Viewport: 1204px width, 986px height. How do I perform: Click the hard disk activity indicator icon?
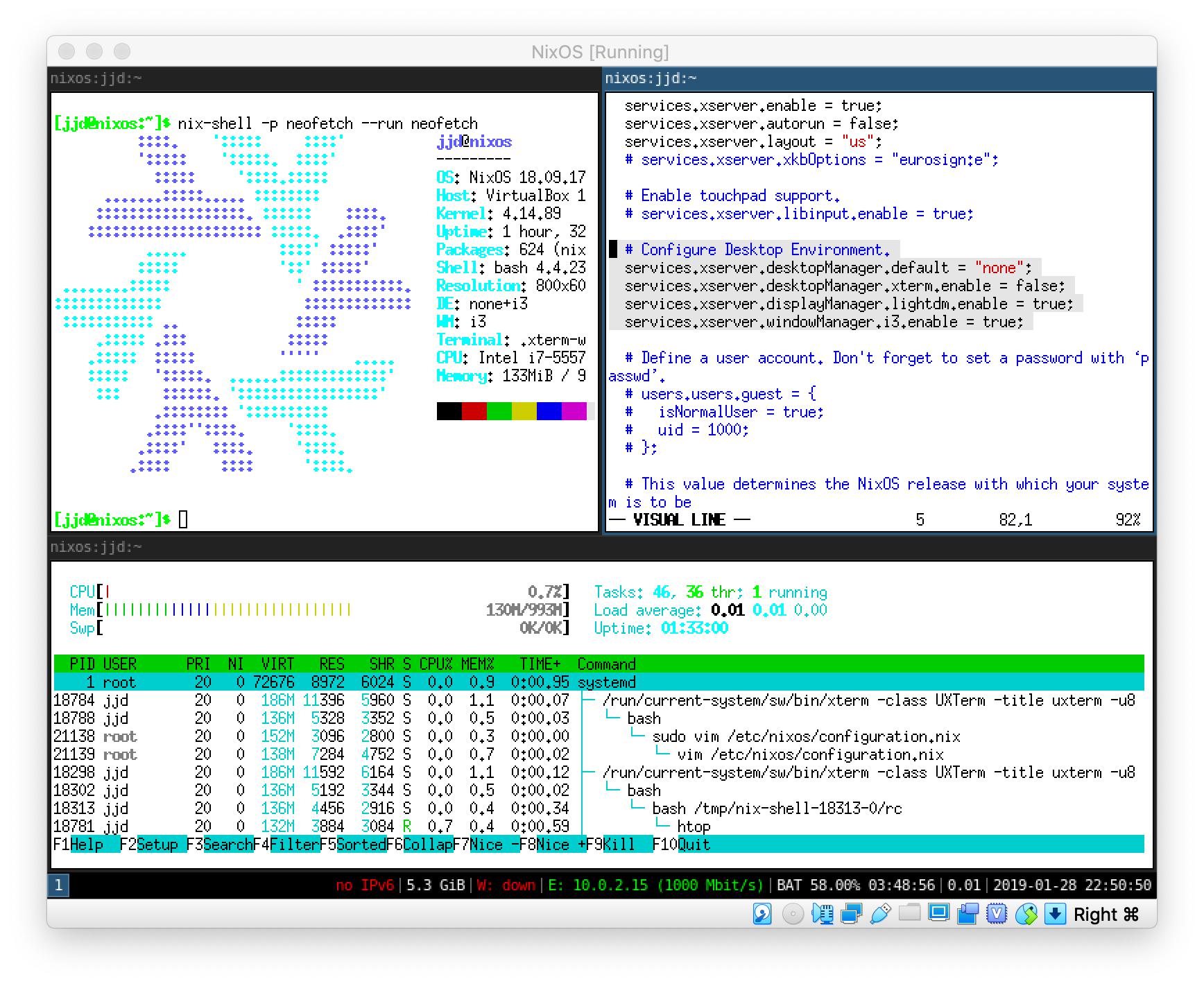click(x=762, y=914)
